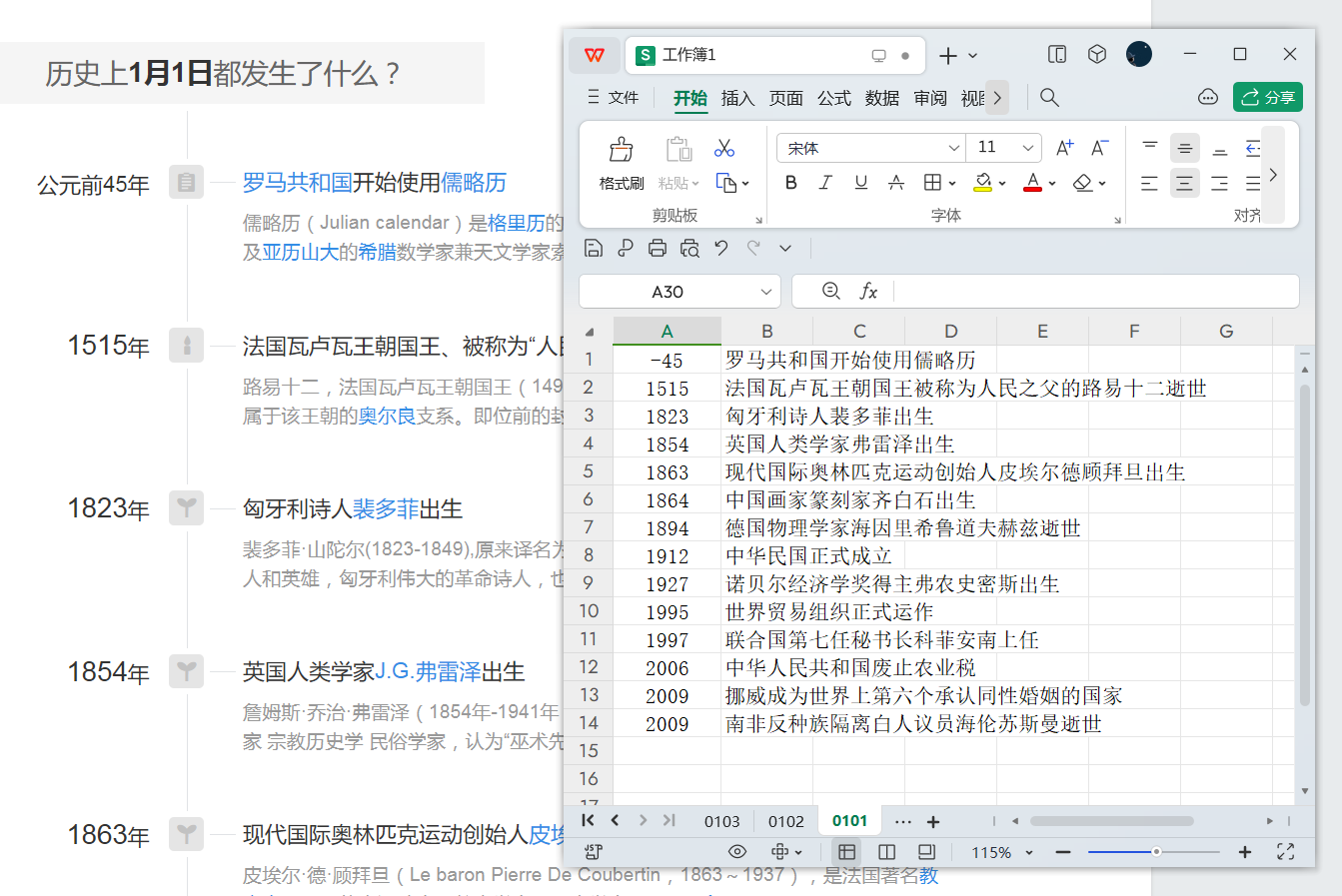Click the full screen icon in status bar
Screen dimensions: 1342x896
click(1286, 852)
